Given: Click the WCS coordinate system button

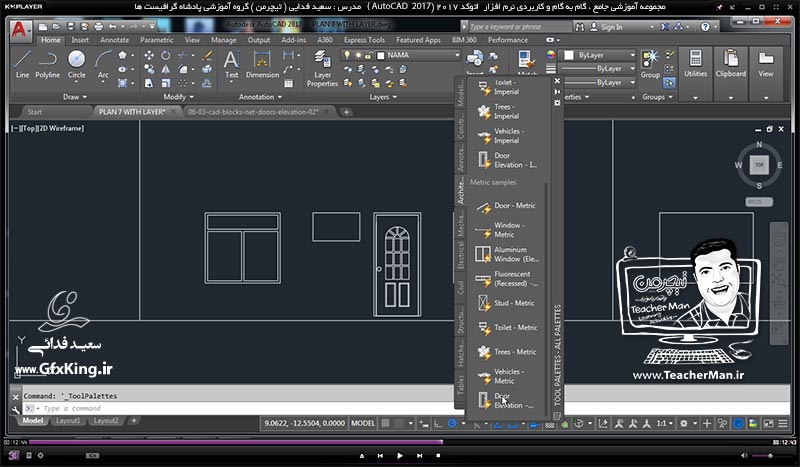Looking at the screenshot, I should (x=759, y=202).
